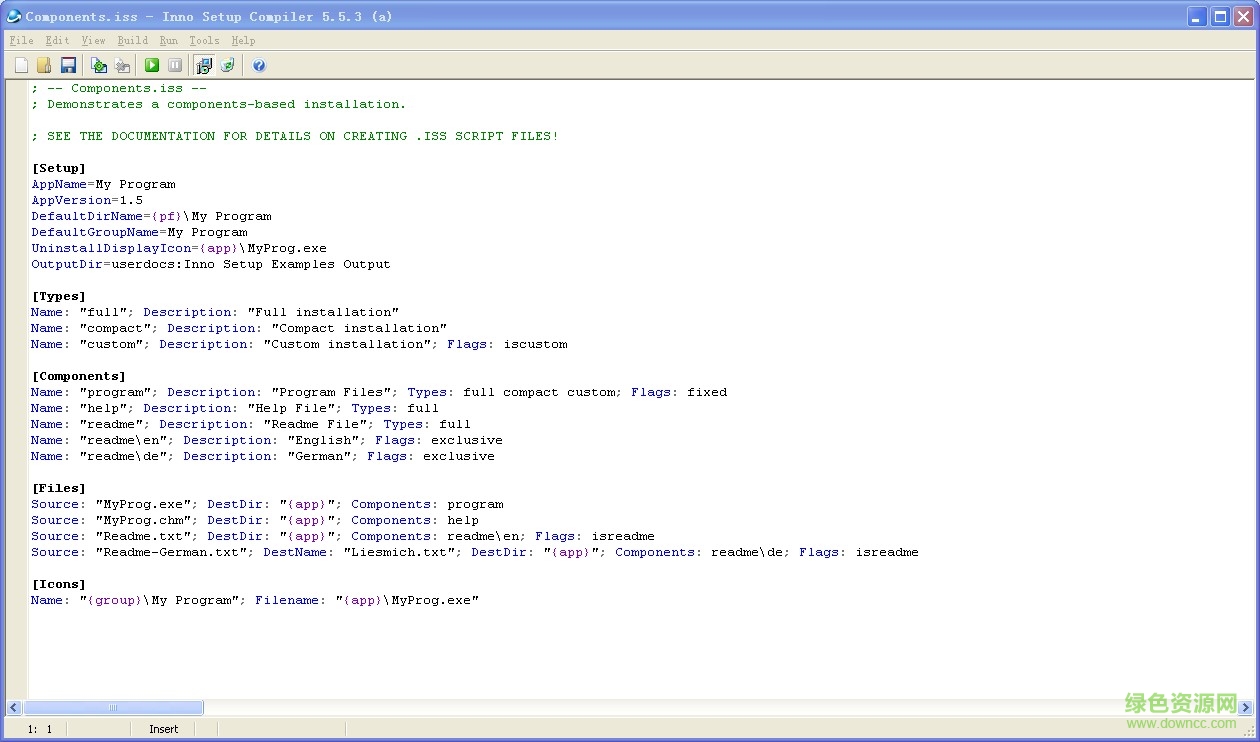The width and height of the screenshot is (1260, 742).
Task: Click the "Custom installation" iscustom line
Action: 299,344
